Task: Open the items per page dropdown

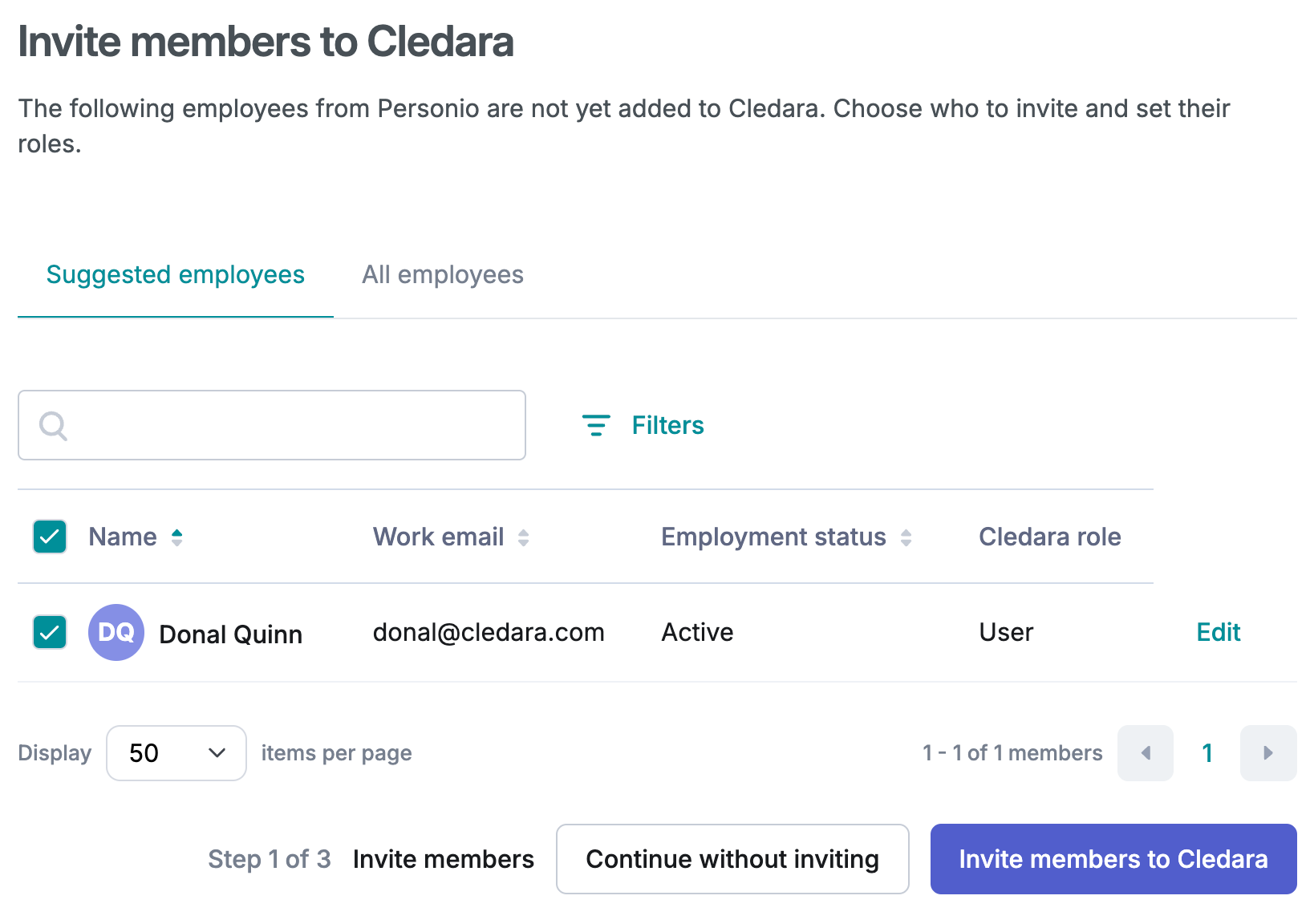Action: (176, 753)
